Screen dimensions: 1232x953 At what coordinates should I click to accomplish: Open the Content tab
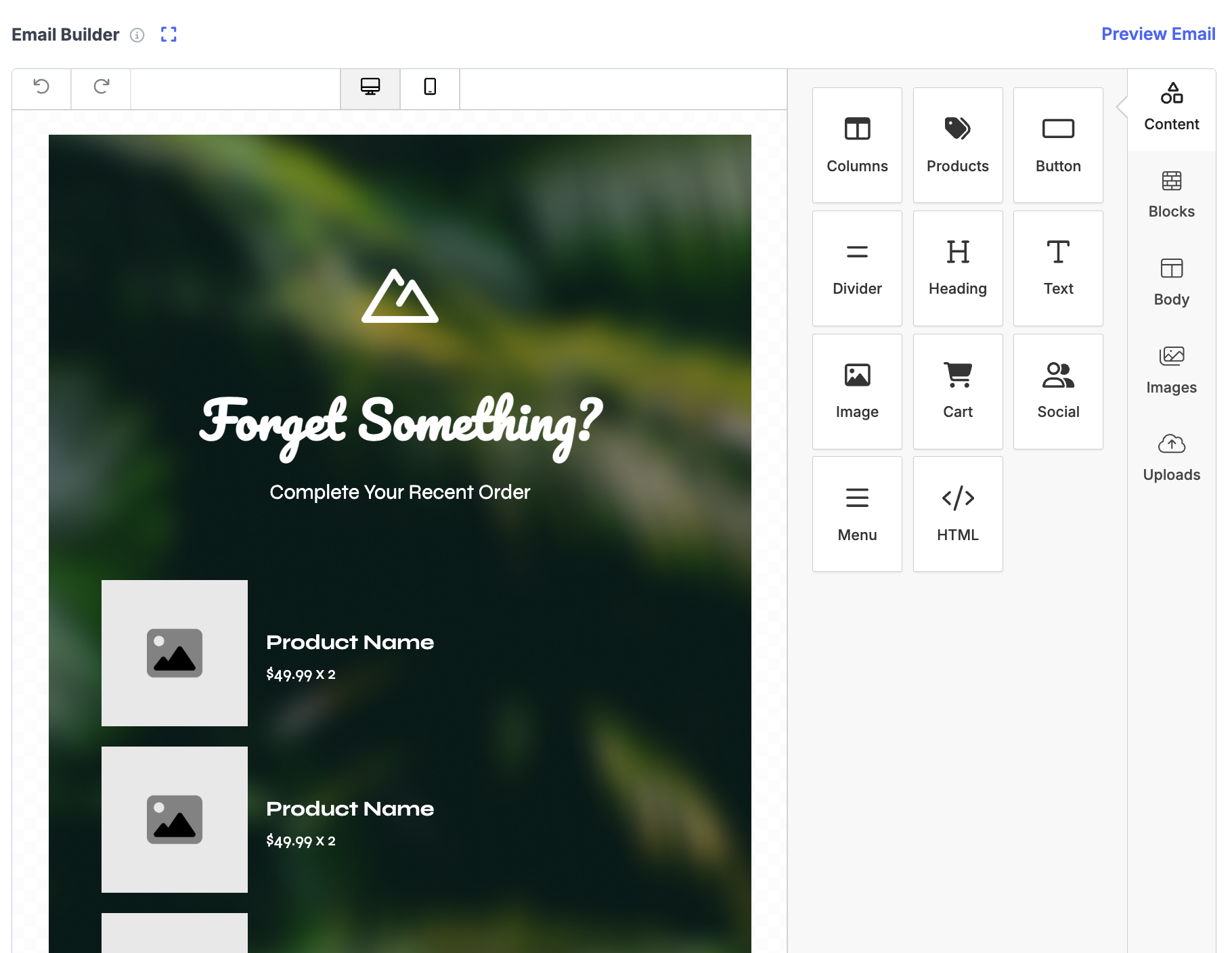pyautogui.click(x=1172, y=107)
